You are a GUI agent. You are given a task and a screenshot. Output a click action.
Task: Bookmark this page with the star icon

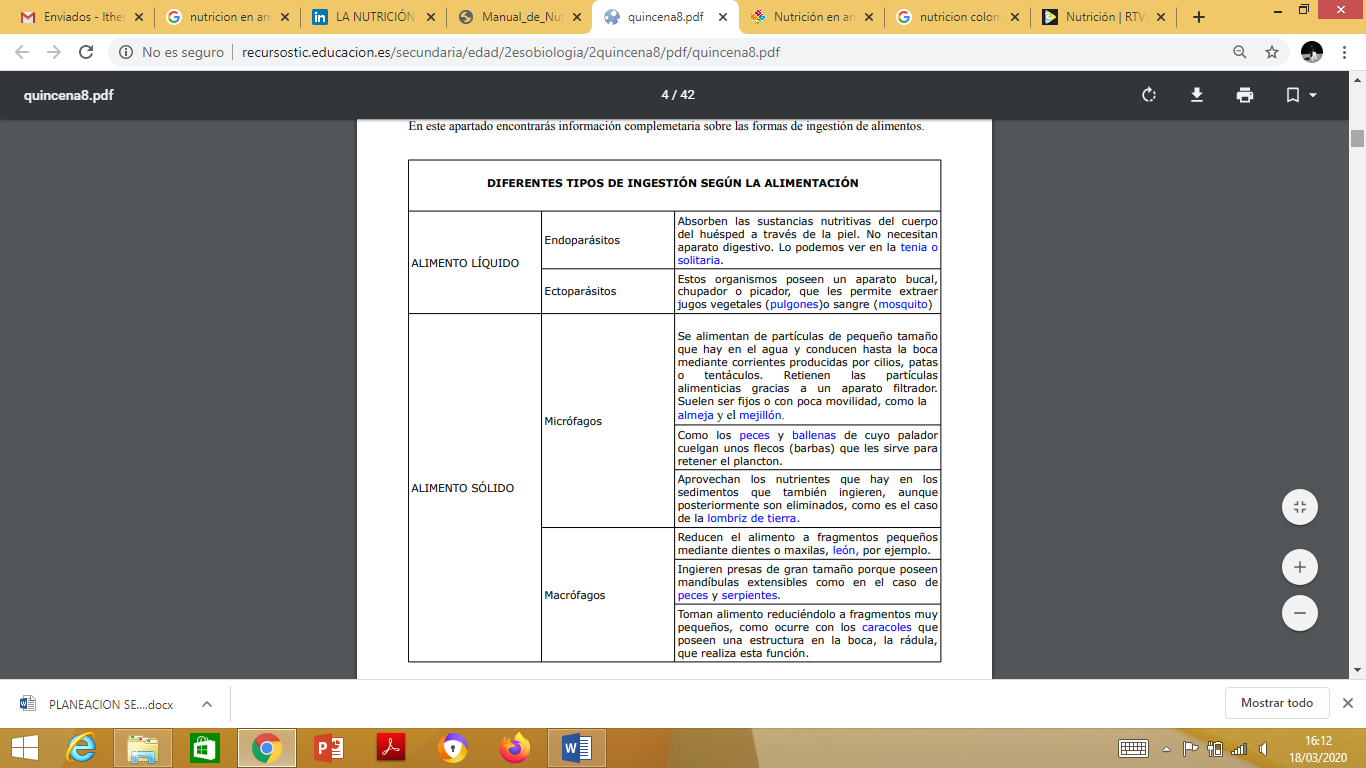pos(1272,52)
